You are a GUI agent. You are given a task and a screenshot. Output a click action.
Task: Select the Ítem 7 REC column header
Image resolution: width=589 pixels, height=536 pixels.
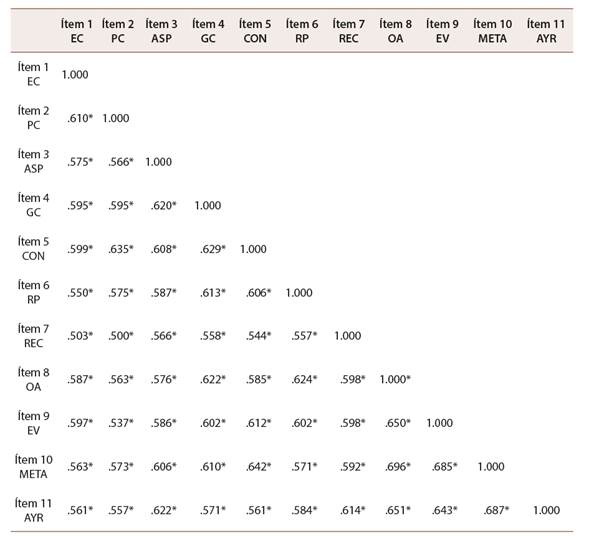348,31
